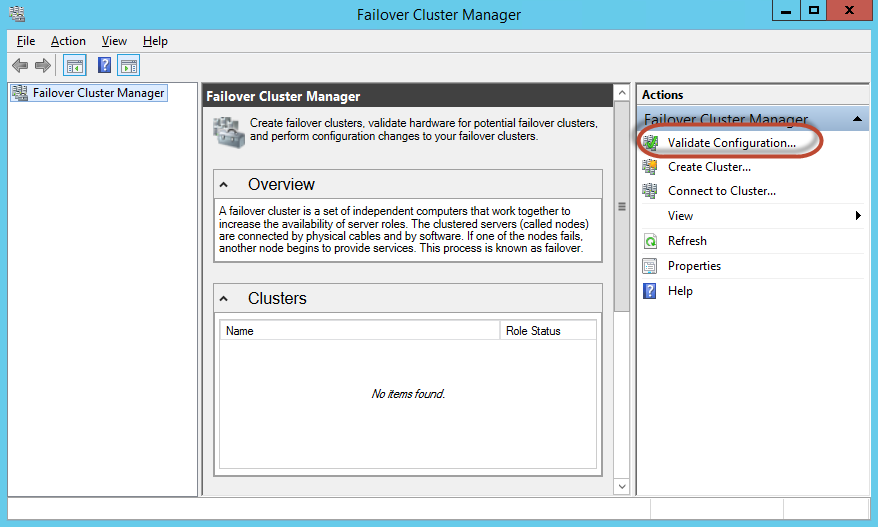The image size is (878, 527).
Task: Click the Connect to Cluster icon
Action: click(650, 191)
